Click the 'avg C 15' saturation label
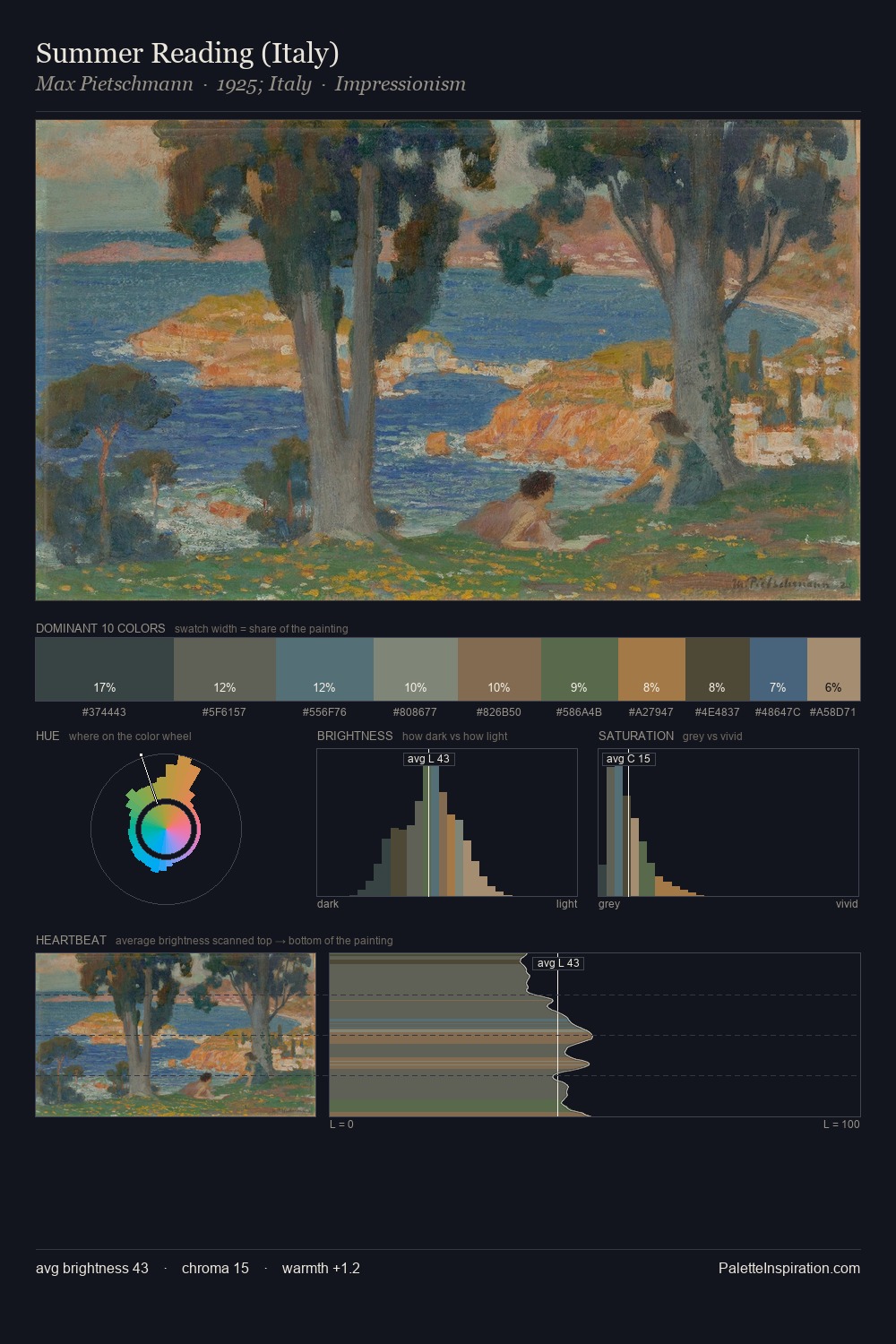Image resolution: width=896 pixels, height=1344 pixels. 629,759
